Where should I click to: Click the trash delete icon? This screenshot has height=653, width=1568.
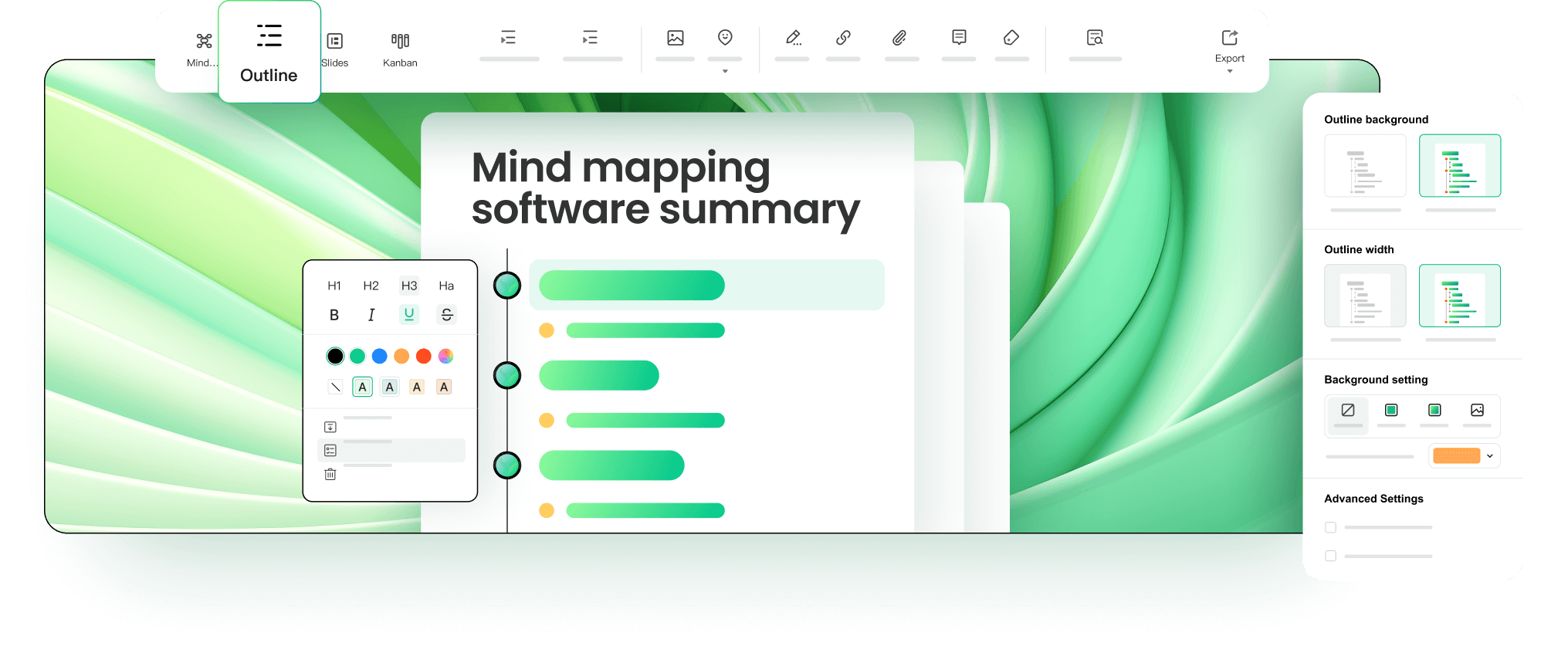(330, 474)
